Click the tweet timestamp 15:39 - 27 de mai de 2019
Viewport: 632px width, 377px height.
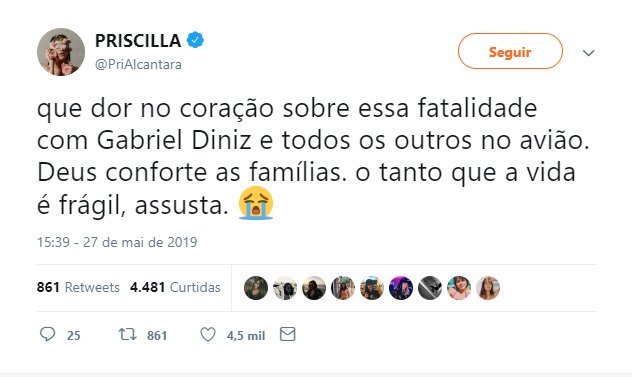pos(117,242)
